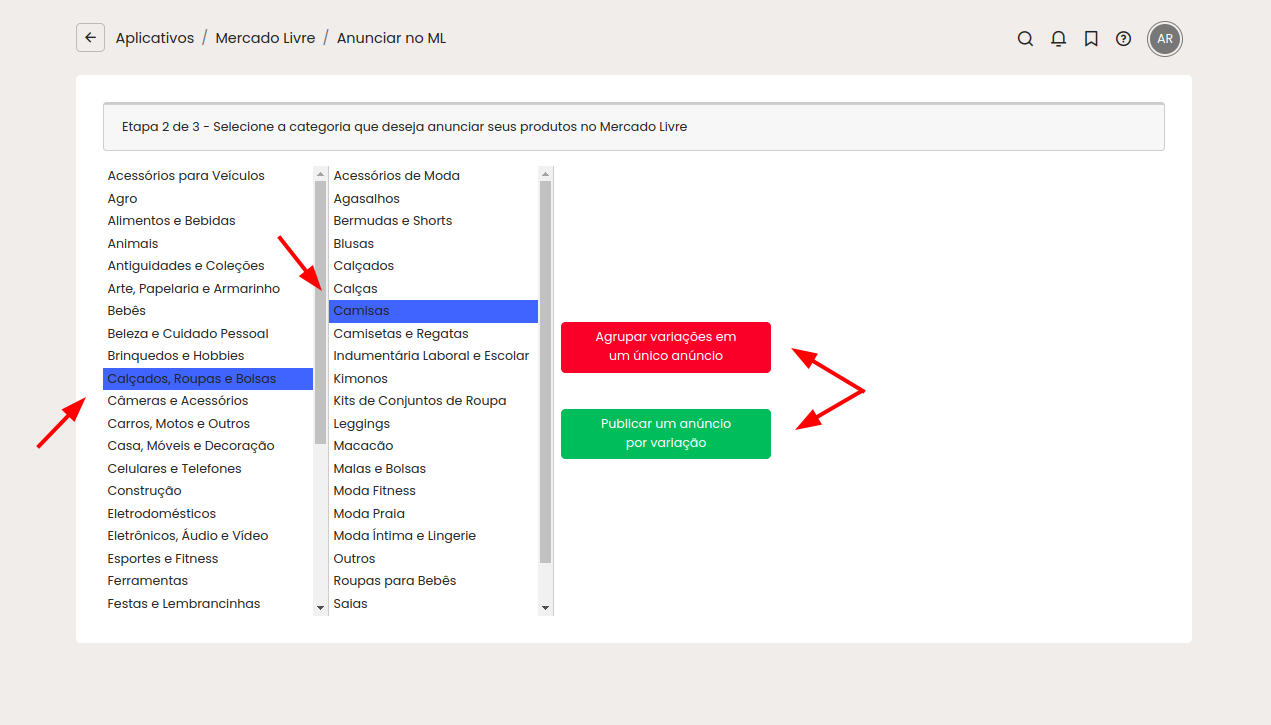Screen dimensions: 1271x725
Task: Click up arrow of second list scrollbar
Action: [545, 174]
